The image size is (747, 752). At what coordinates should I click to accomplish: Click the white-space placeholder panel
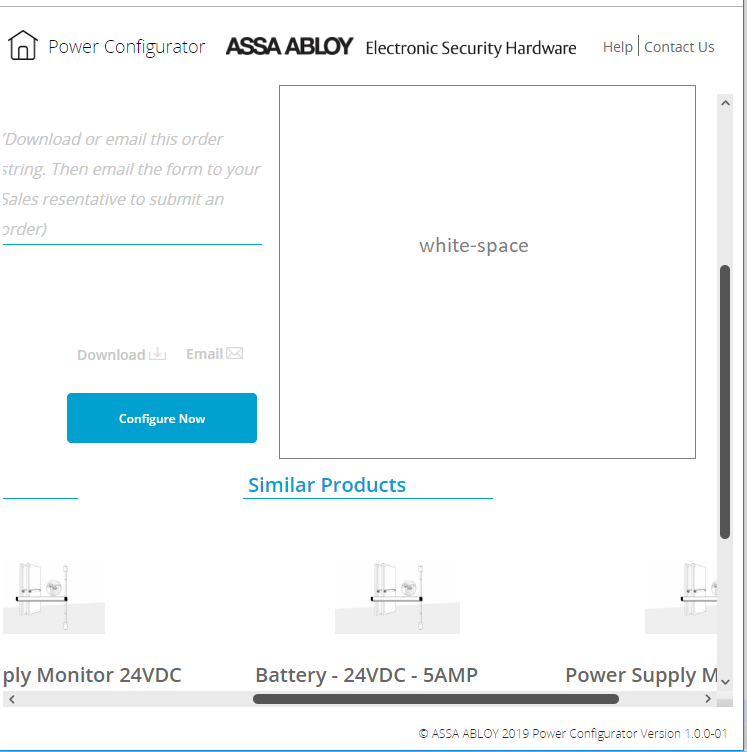(x=487, y=272)
